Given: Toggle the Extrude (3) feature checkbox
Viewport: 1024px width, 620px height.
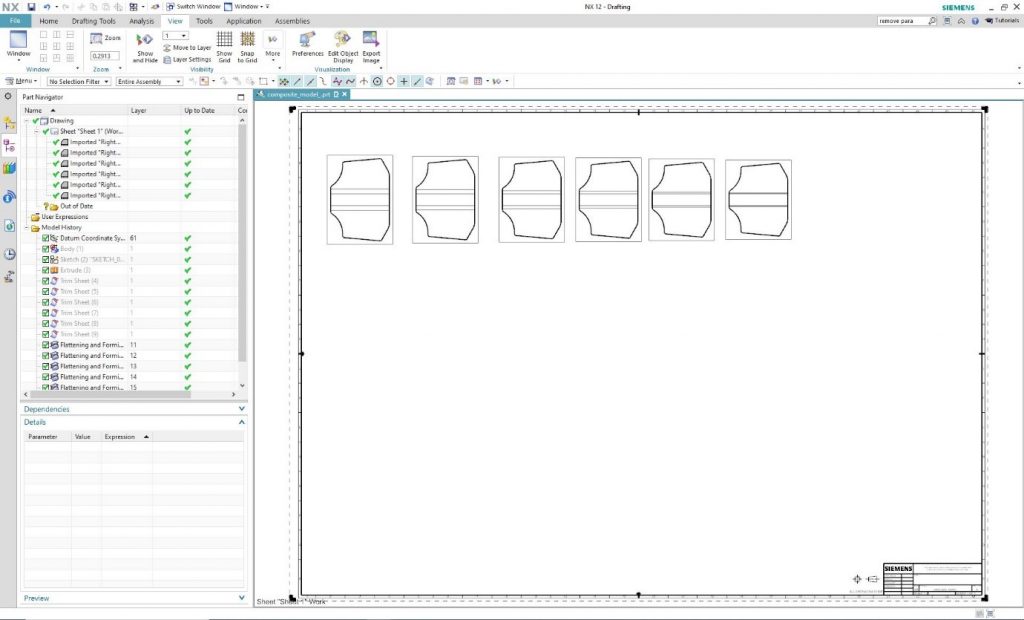Looking at the screenshot, I should 46,270.
